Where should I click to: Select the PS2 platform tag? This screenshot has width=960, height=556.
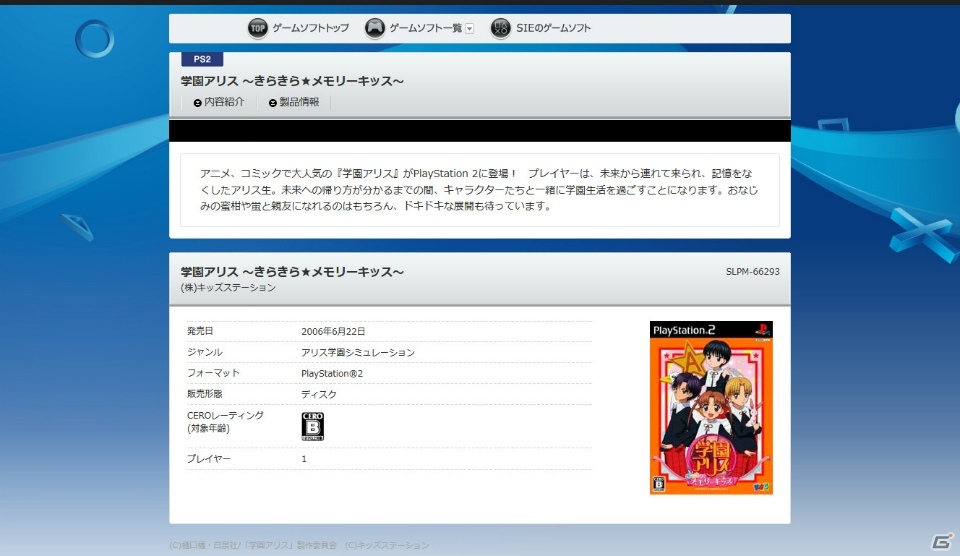click(x=202, y=59)
